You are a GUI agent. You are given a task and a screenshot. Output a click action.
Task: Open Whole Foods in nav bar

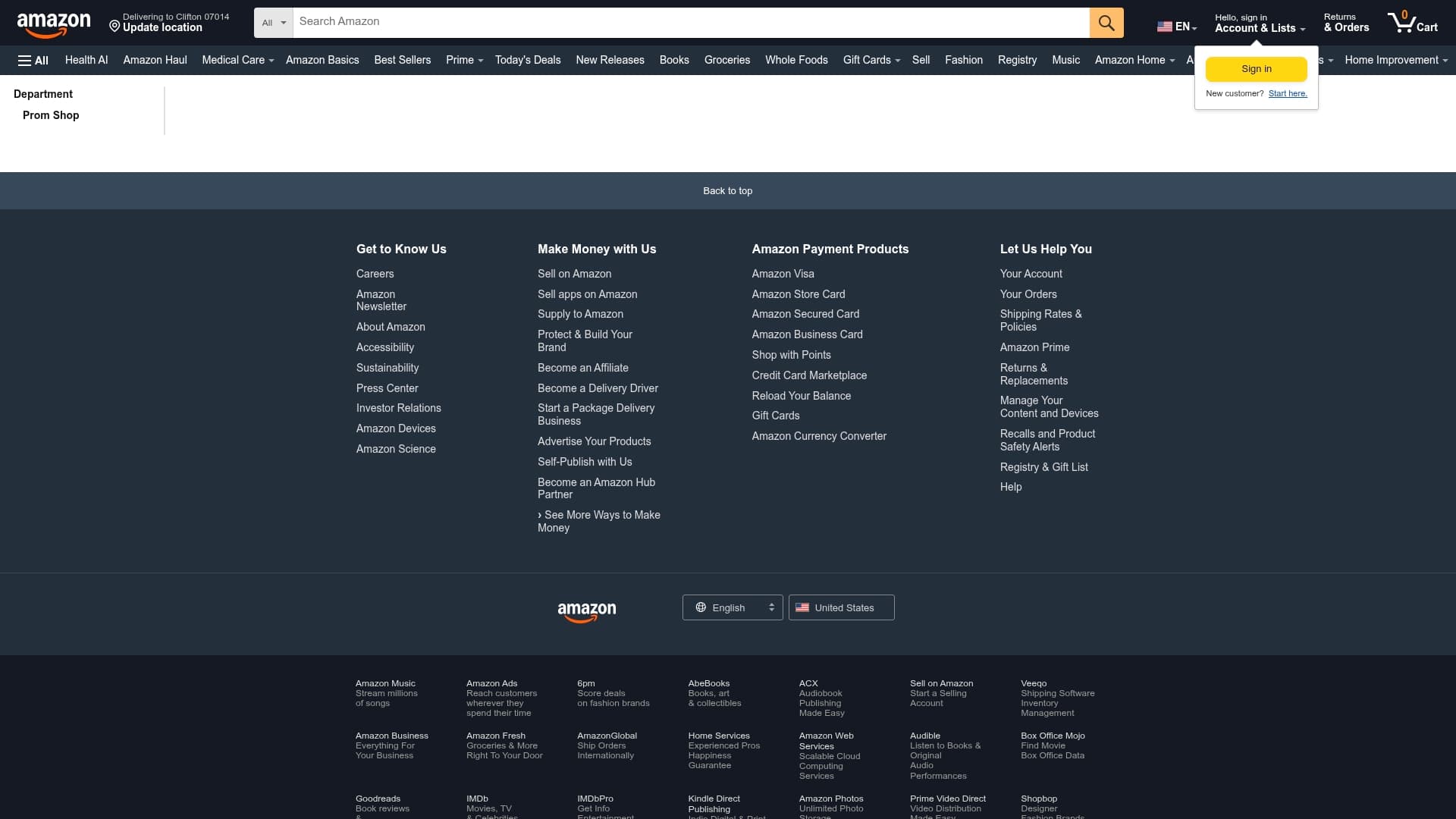(x=796, y=60)
